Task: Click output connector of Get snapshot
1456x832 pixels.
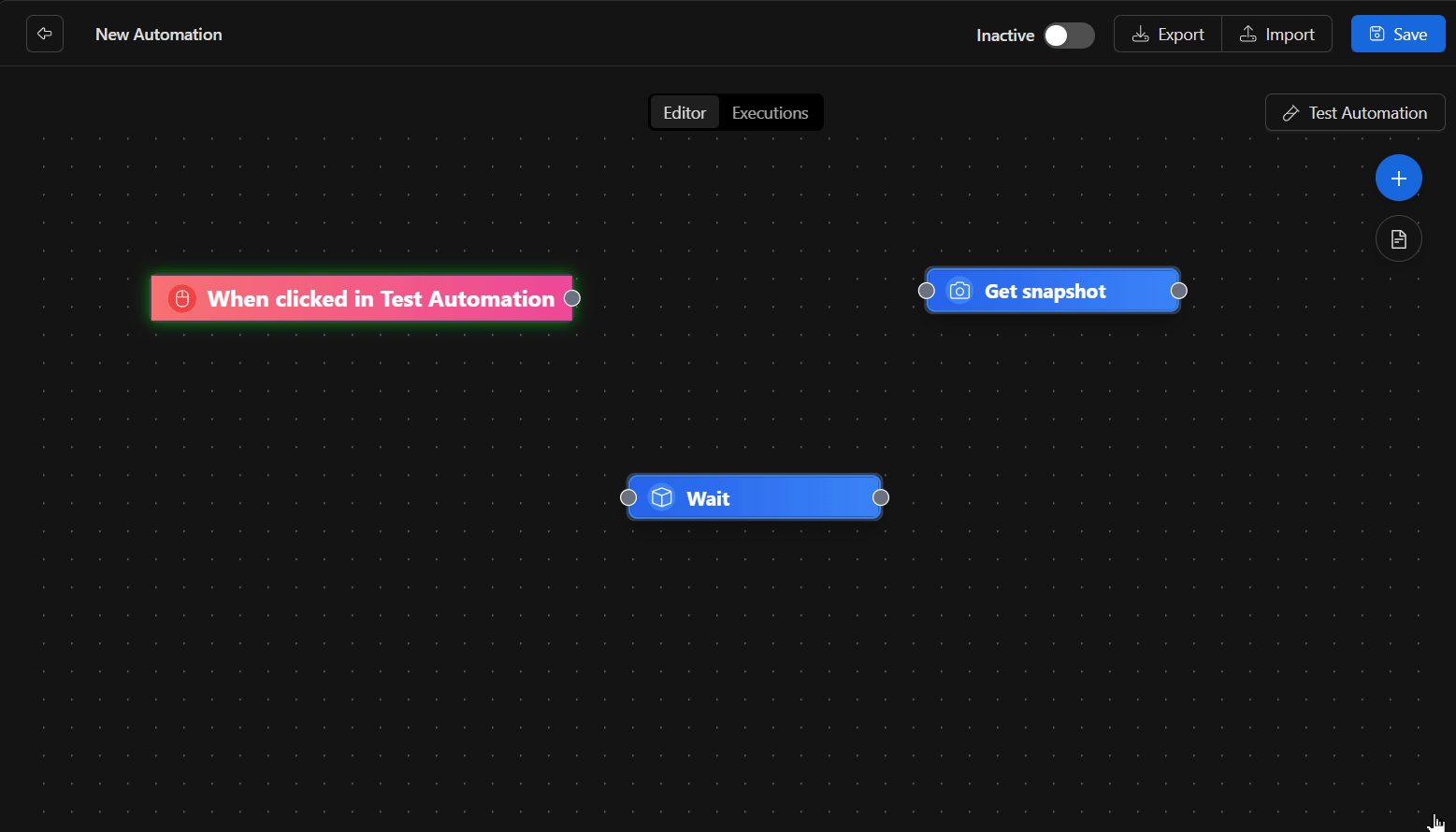Action: click(x=1179, y=291)
